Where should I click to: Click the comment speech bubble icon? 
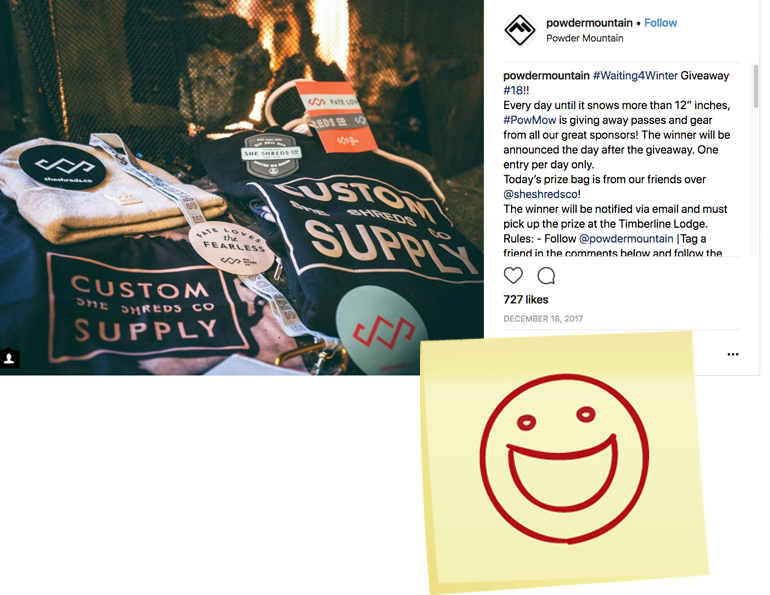coord(546,276)
